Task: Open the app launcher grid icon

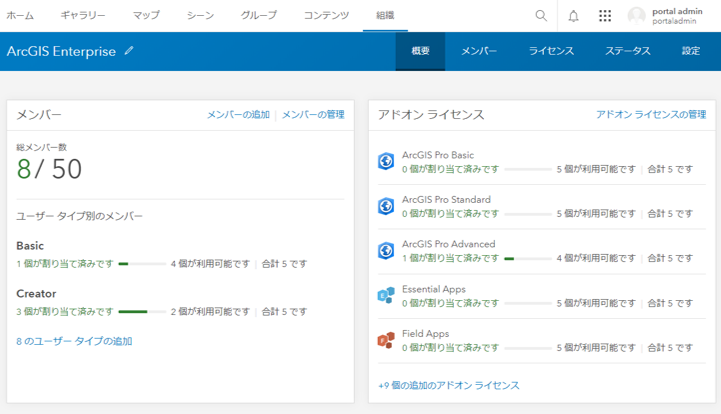Action: (x=605, y=16)
